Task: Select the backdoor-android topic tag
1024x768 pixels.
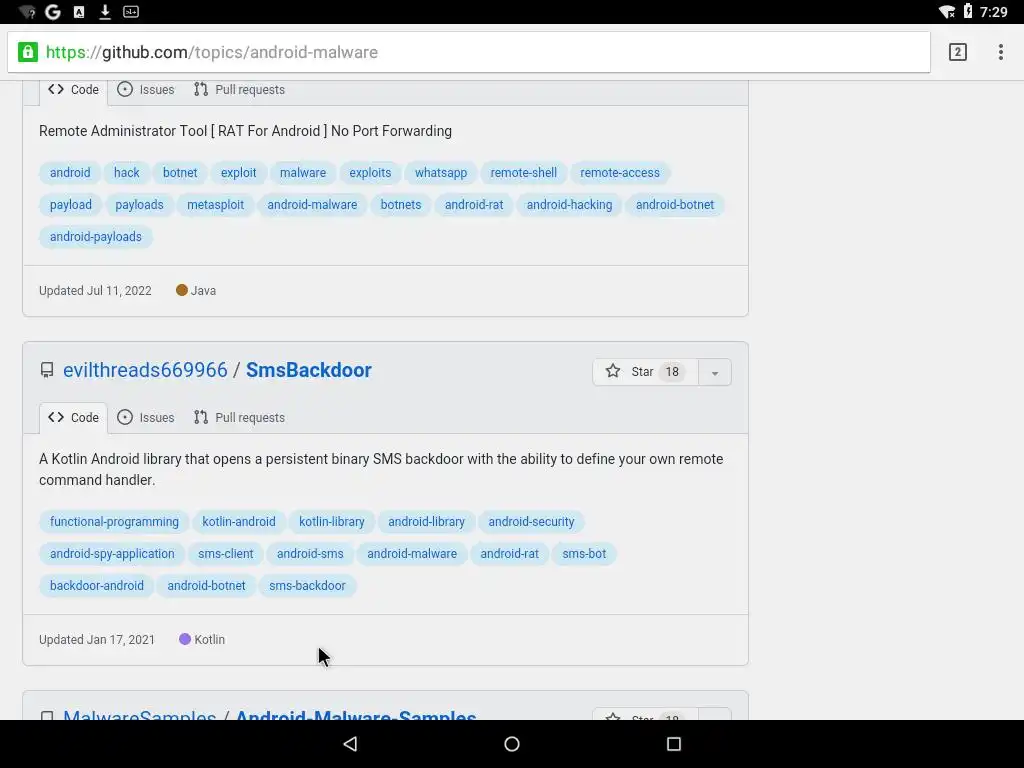Action: tap(97, 586)
